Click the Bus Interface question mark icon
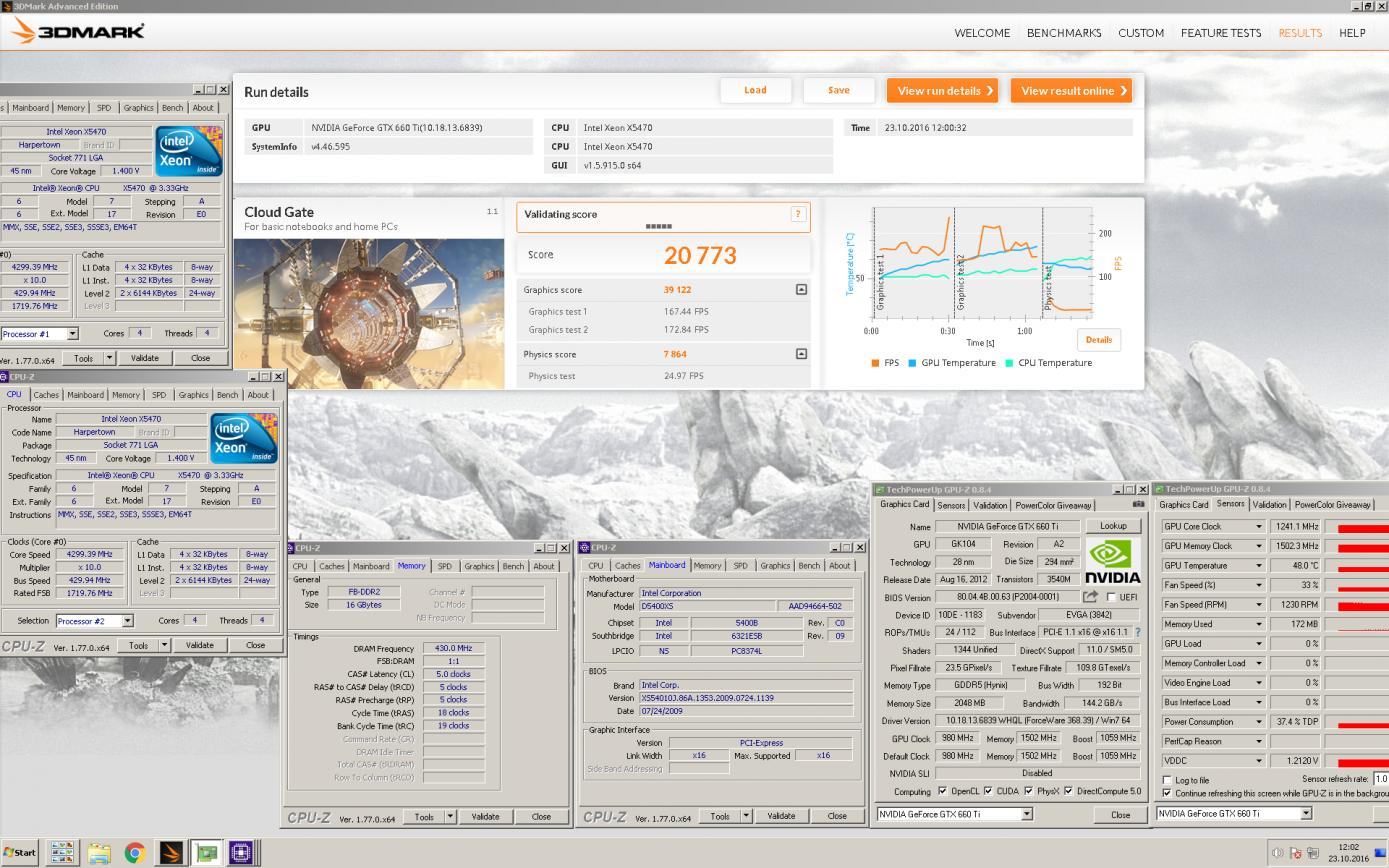 [1137, 632]
